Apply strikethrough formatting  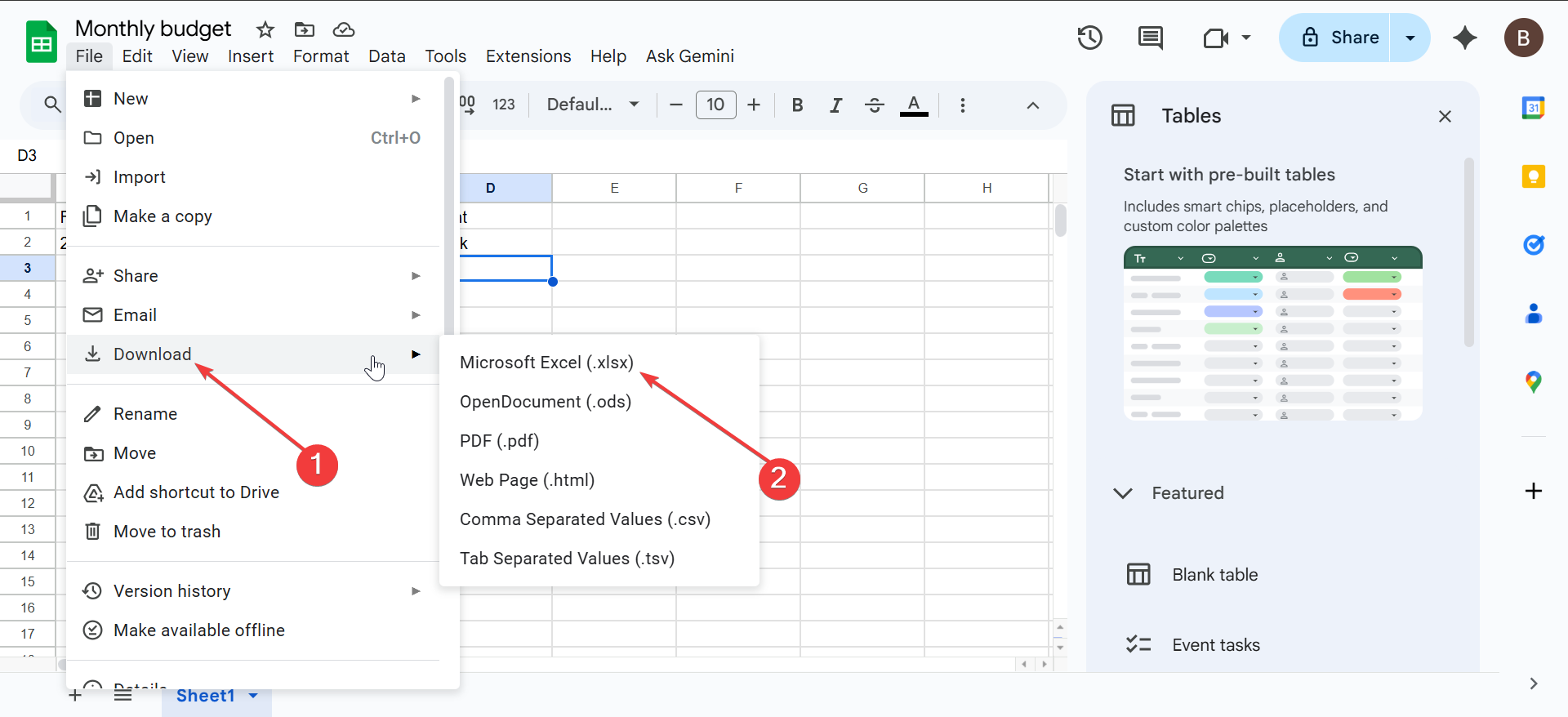(x=874, y=105)
